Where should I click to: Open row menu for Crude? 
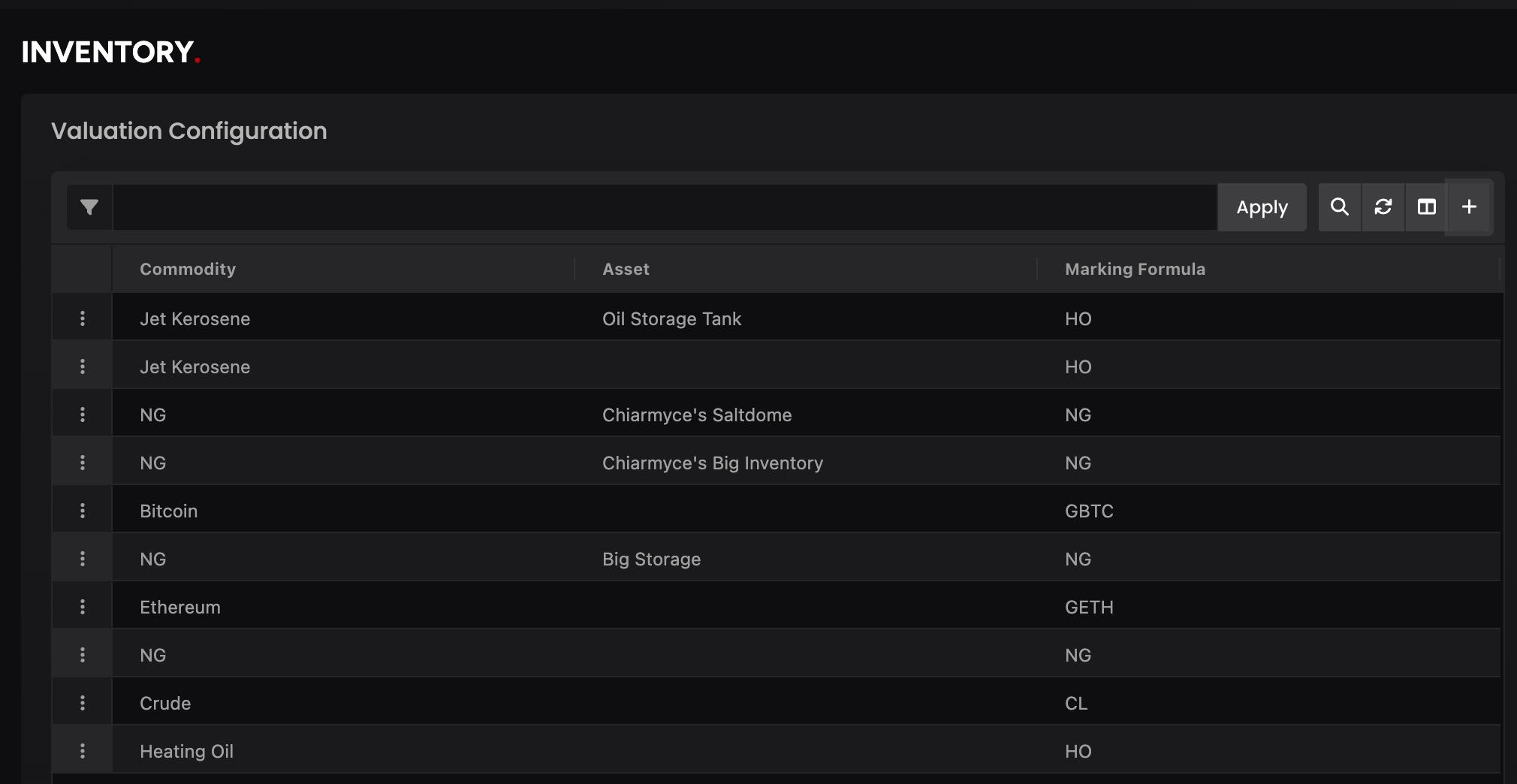coord(83,704)
